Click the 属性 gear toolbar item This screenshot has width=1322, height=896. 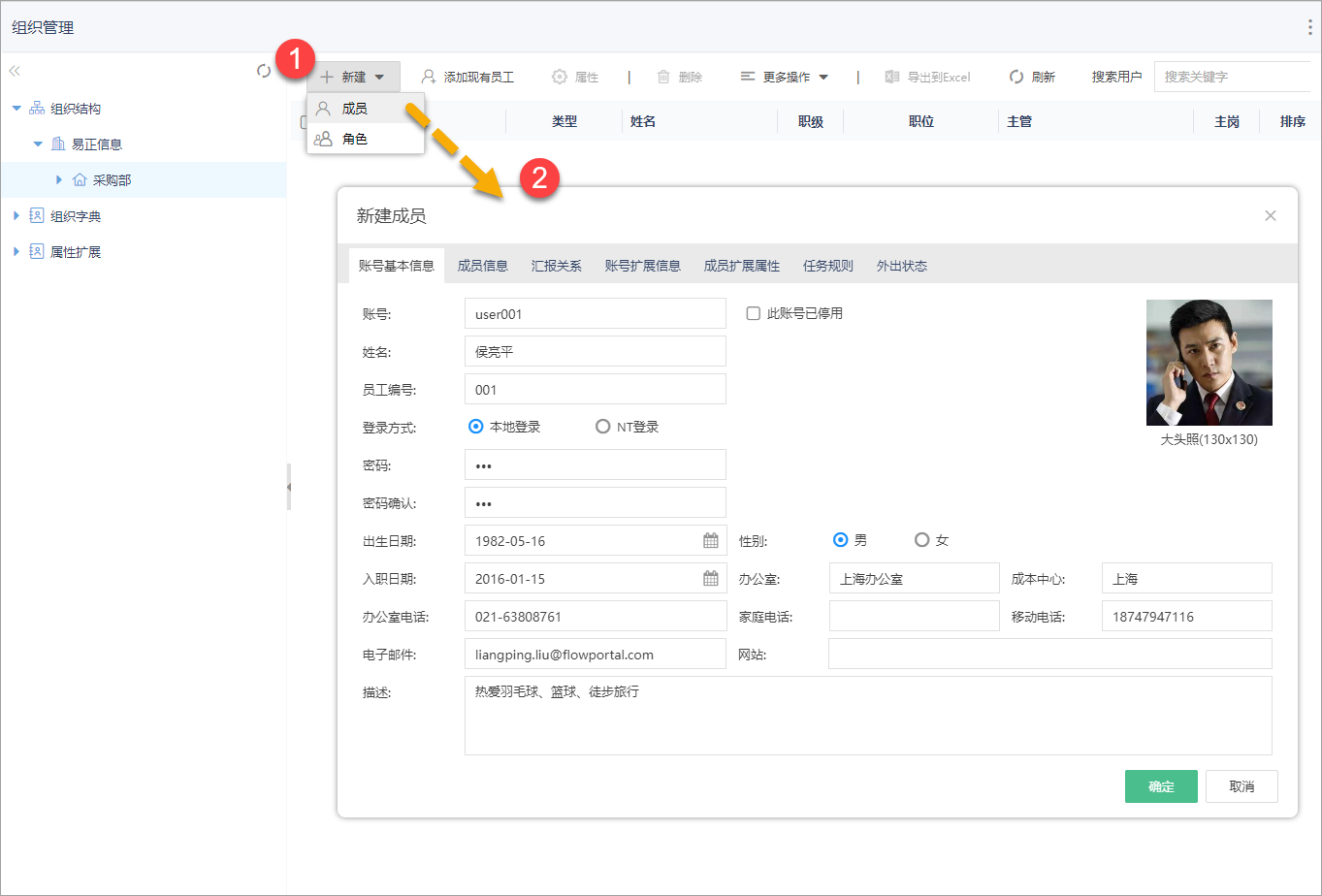click(575, 77)
